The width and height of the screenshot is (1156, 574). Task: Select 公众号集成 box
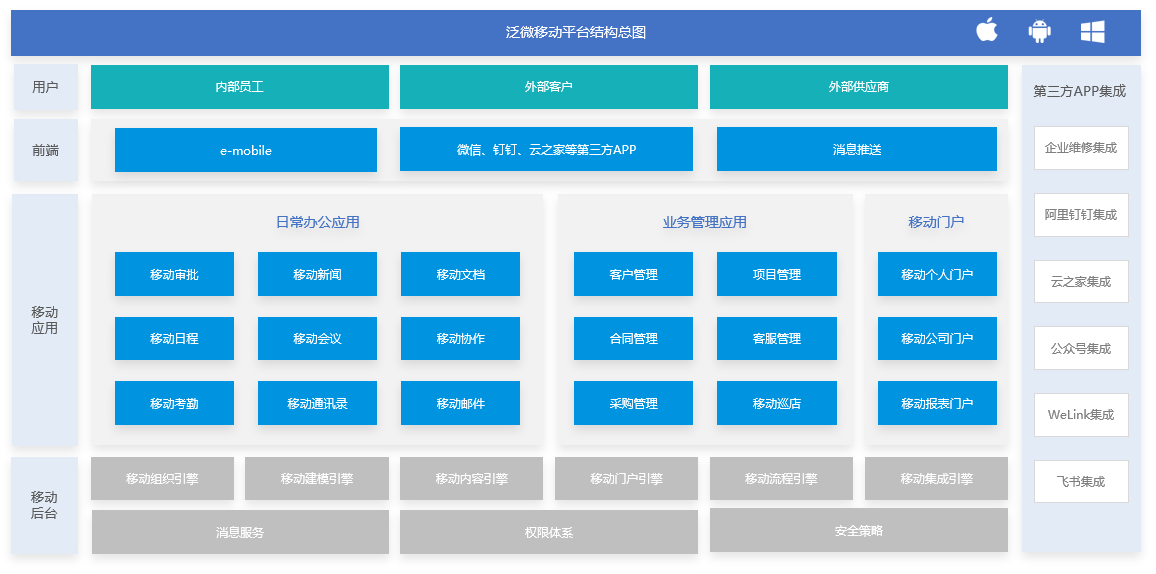click(1081, 349)
